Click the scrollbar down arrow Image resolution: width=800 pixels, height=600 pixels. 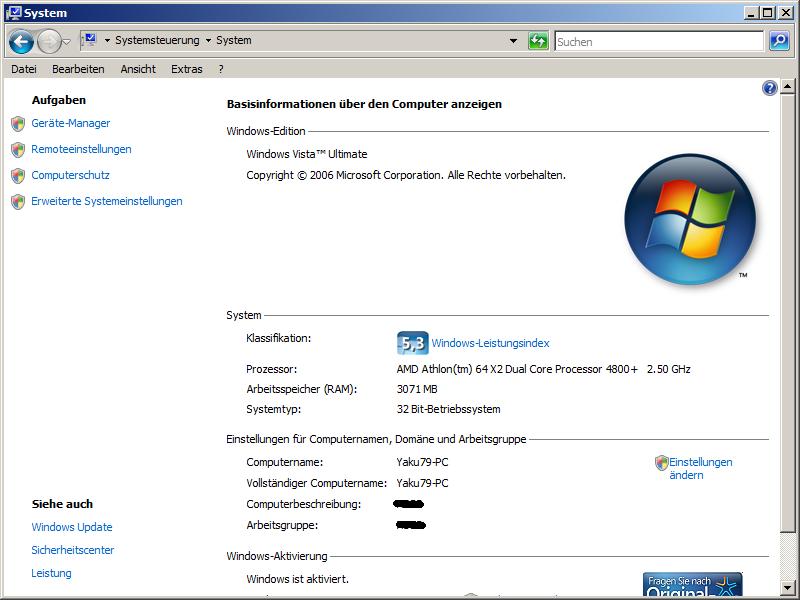(x=787, y=588)
